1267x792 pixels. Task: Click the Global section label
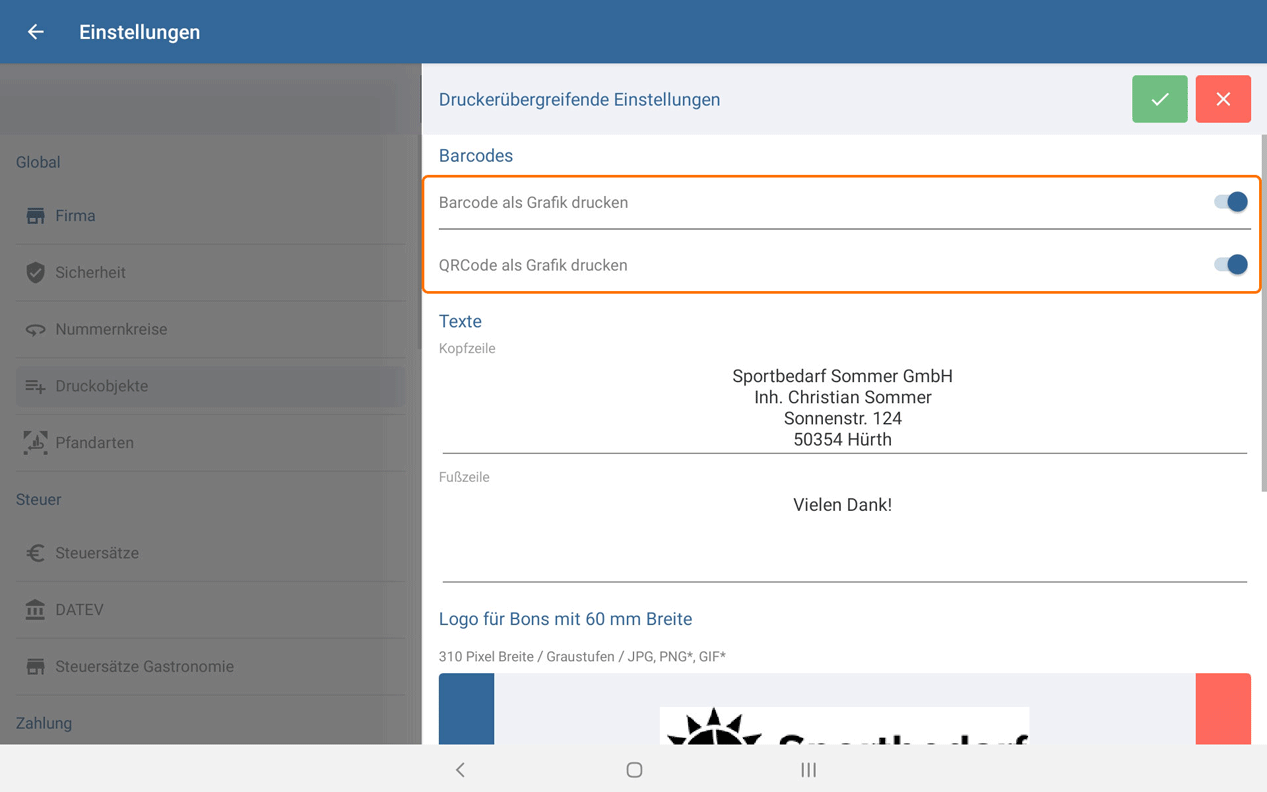(38, 162)
